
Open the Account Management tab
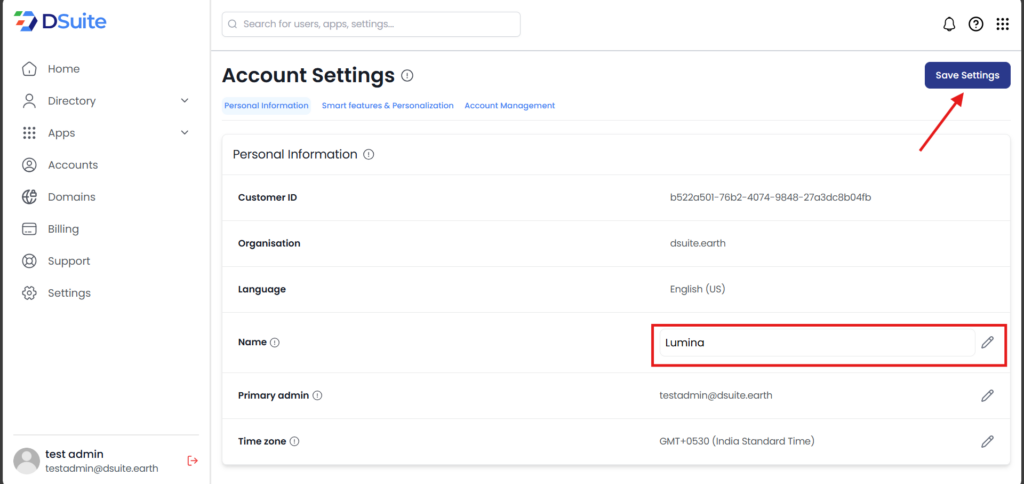point(509,105)
